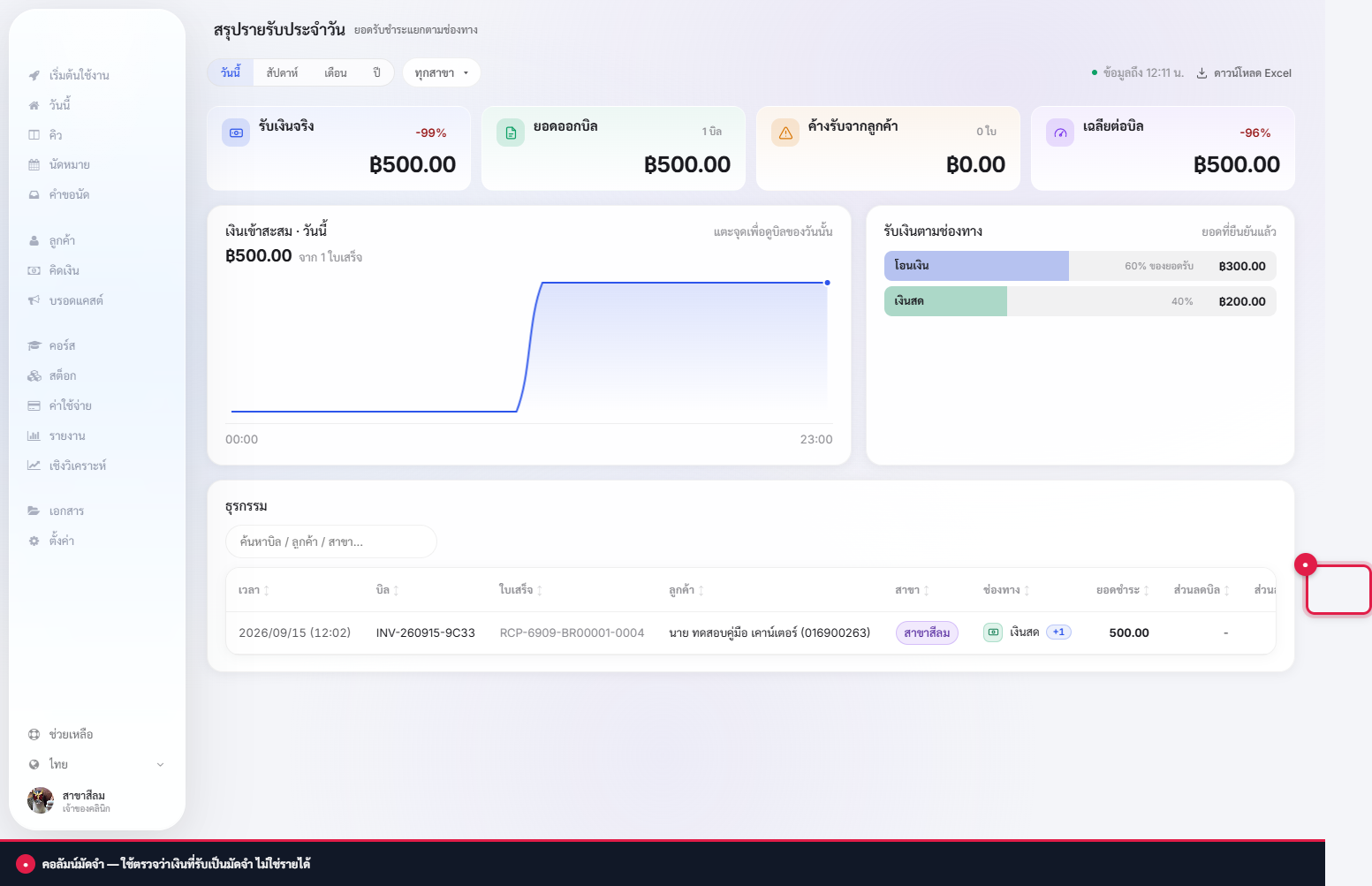1372x886 pixels.
Task: Switch to the ปี period tab
Action: pyautogui.click(x=376, y=73)
